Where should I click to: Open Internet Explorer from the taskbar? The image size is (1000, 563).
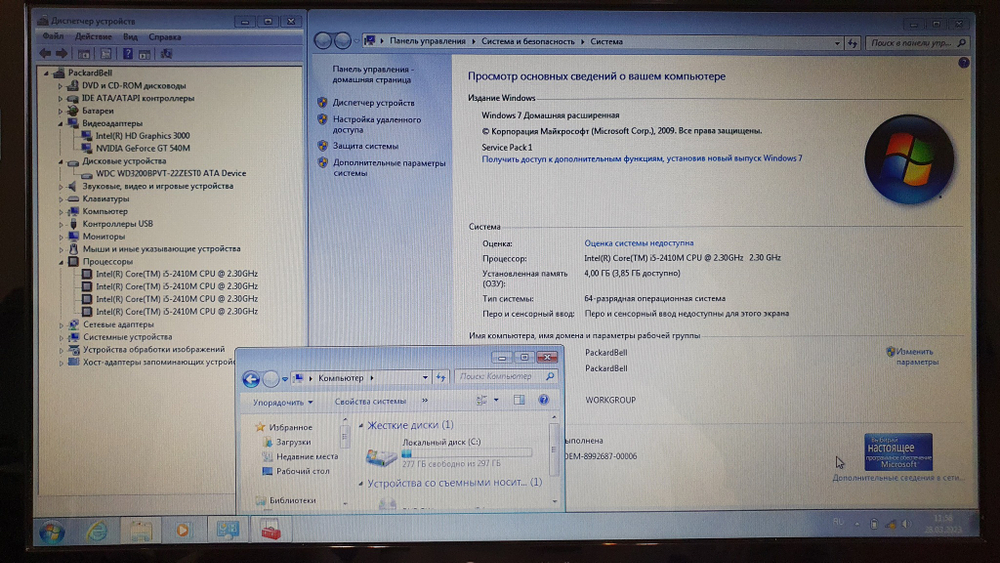click(x=96, y=531)
